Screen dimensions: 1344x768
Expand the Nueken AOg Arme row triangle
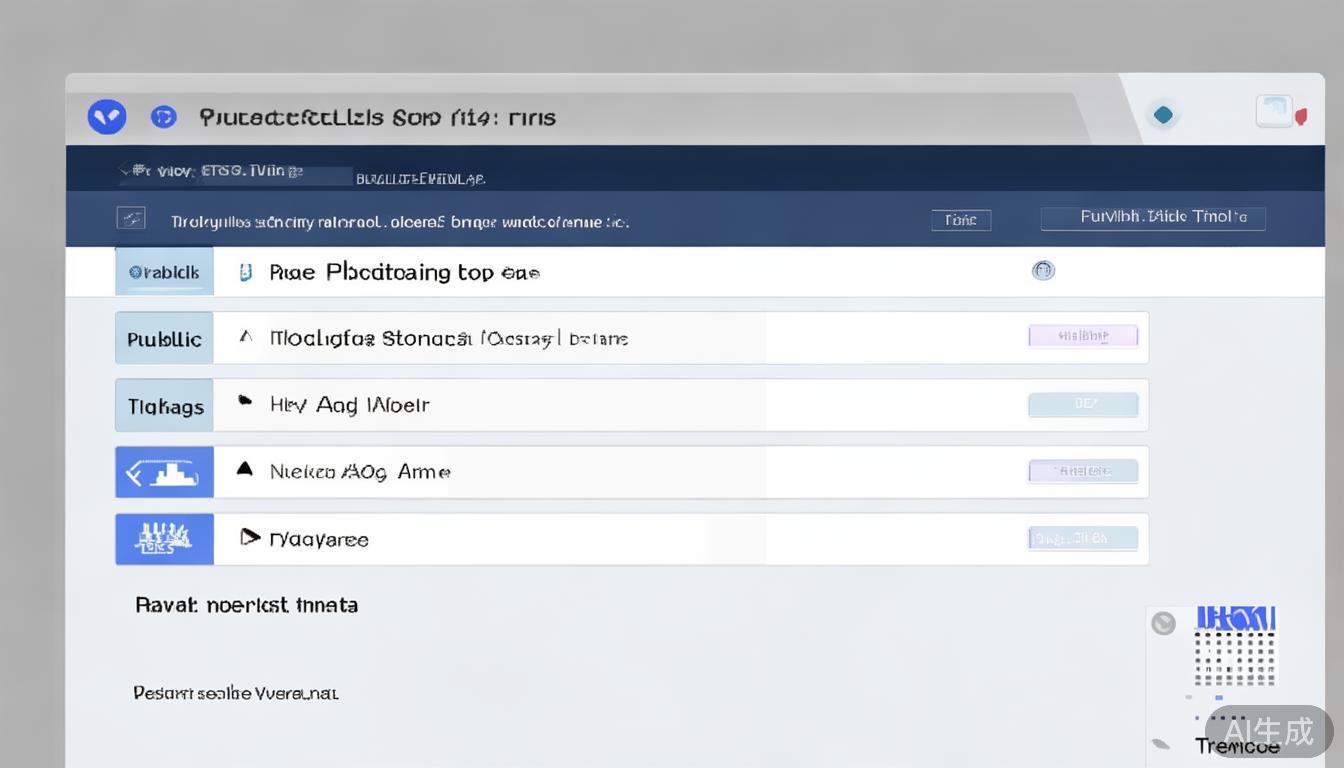(244, 468)
